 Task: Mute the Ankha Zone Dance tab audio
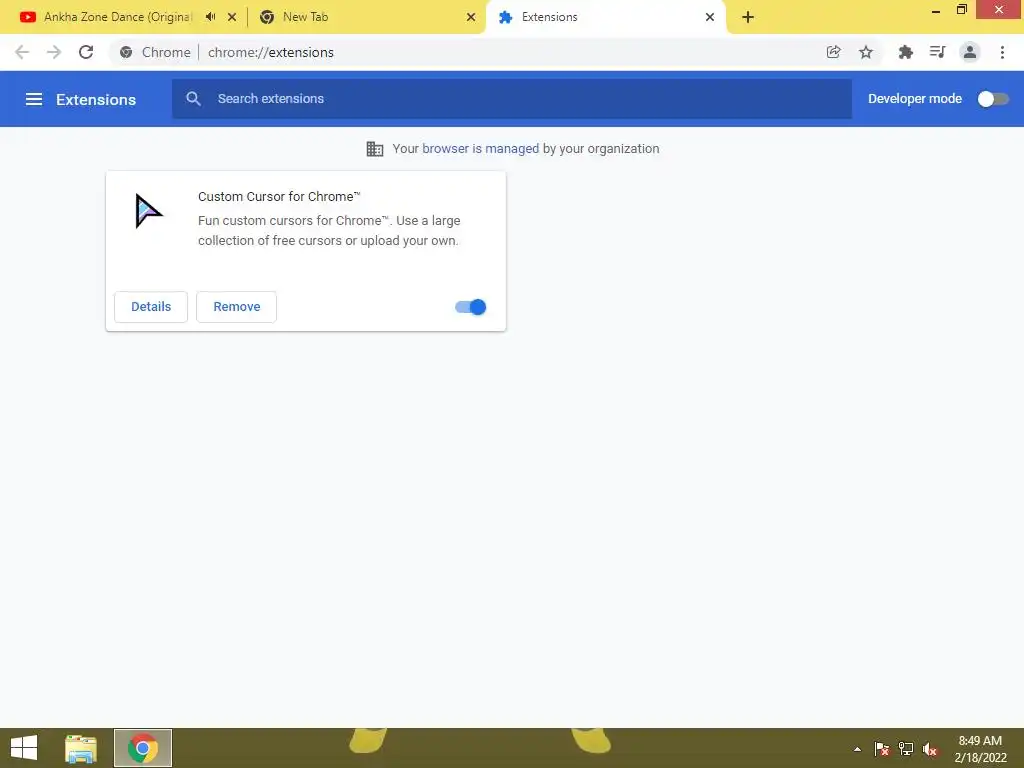pyautogui.click(x=210, y=17)
